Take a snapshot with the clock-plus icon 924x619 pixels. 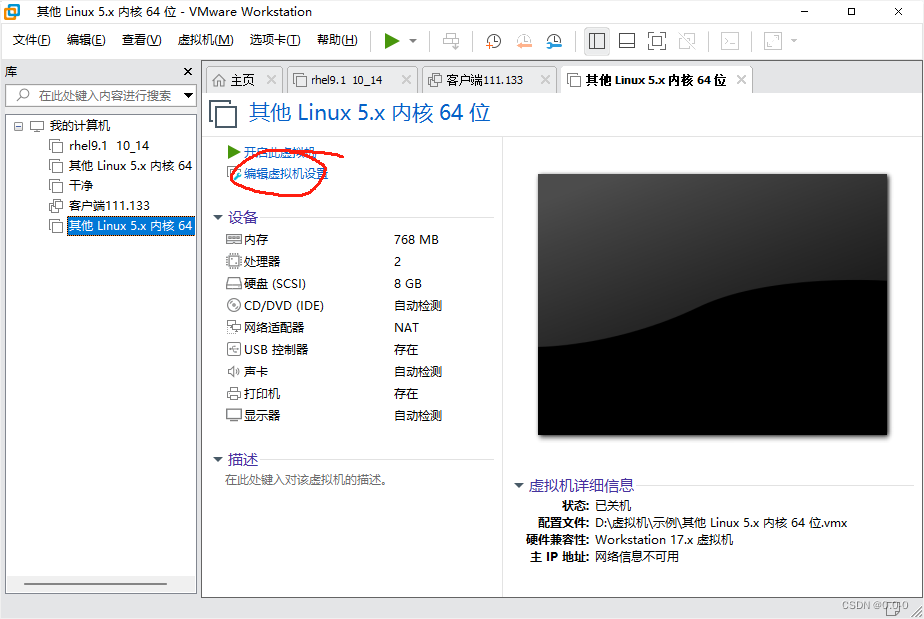493,41
